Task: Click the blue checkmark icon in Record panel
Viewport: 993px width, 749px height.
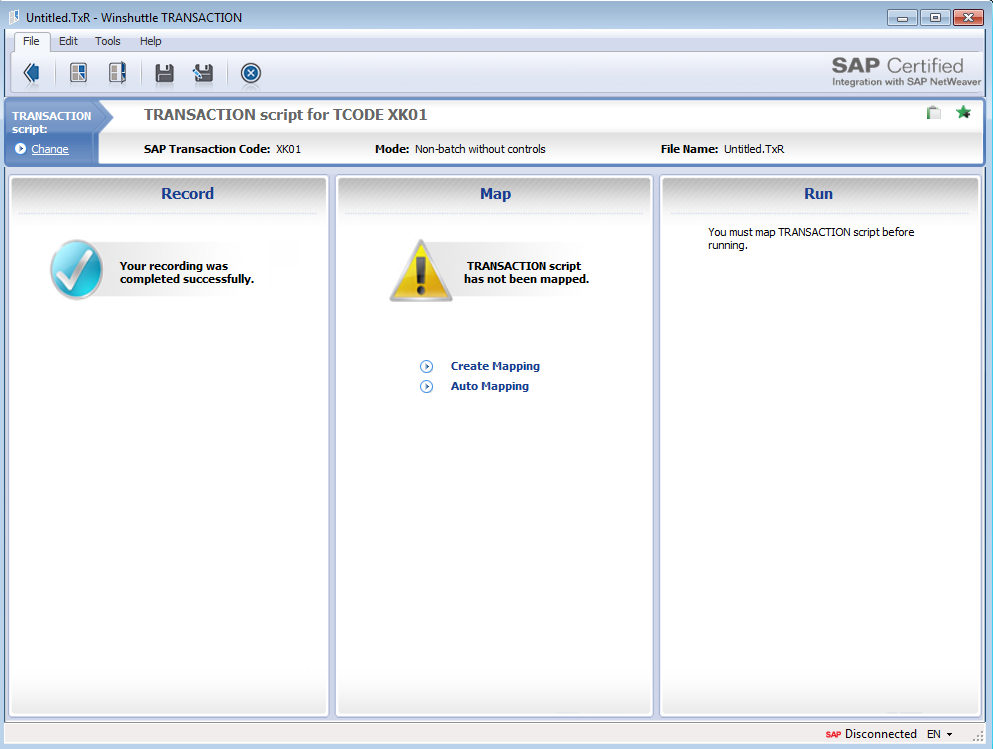Action: tap(76, 270)
